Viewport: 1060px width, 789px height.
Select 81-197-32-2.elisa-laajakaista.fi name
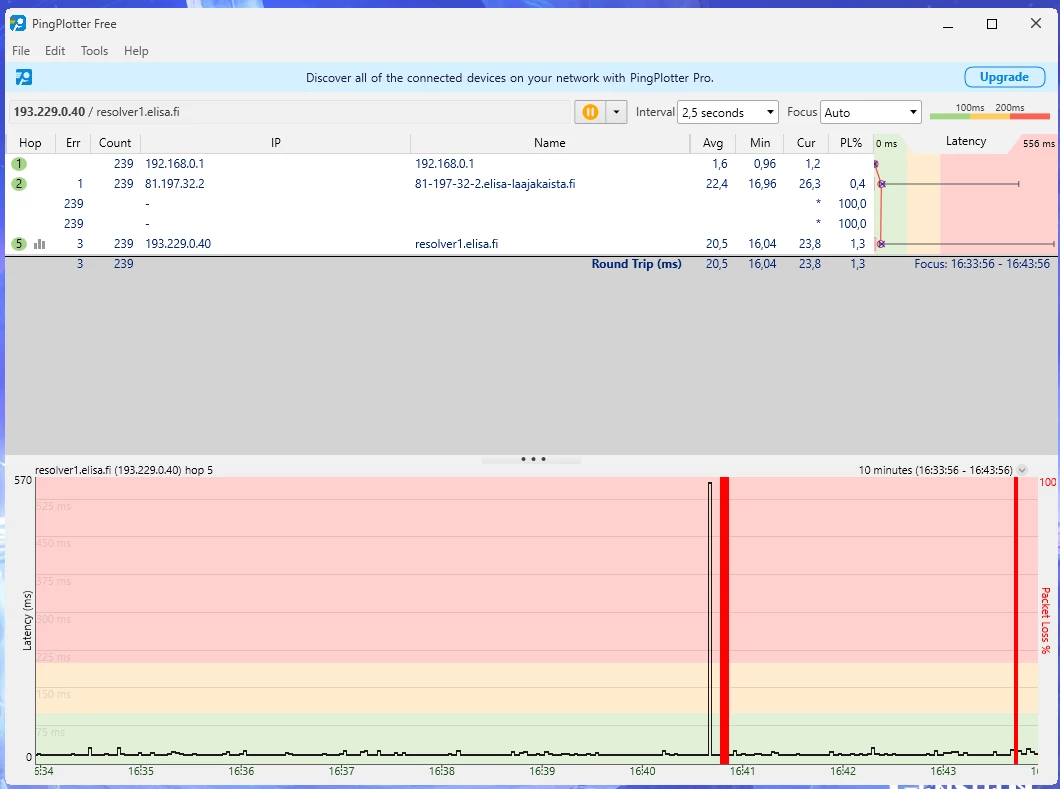coord(495,184)
